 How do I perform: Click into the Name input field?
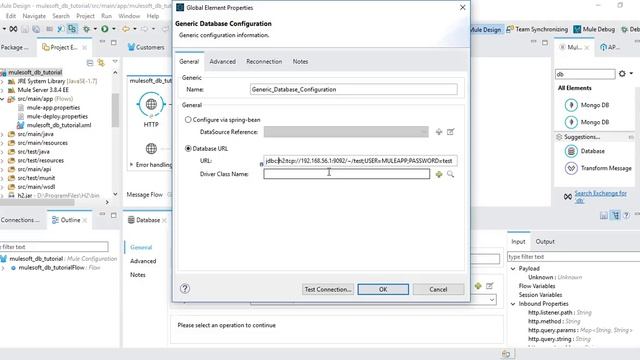[x=353, y=89]
